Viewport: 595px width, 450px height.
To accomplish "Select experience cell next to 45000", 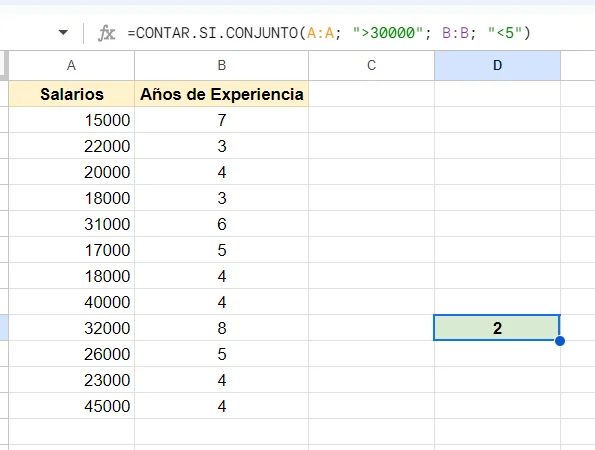I will (222, 406).
